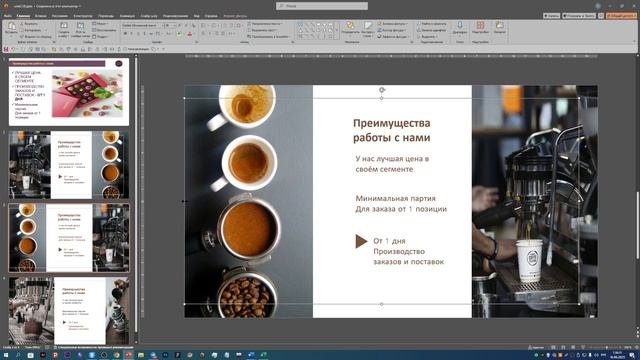Open the Windows Start menu
Image resolution: width=640 pixels, height=360 pixels.
point(6,355)
